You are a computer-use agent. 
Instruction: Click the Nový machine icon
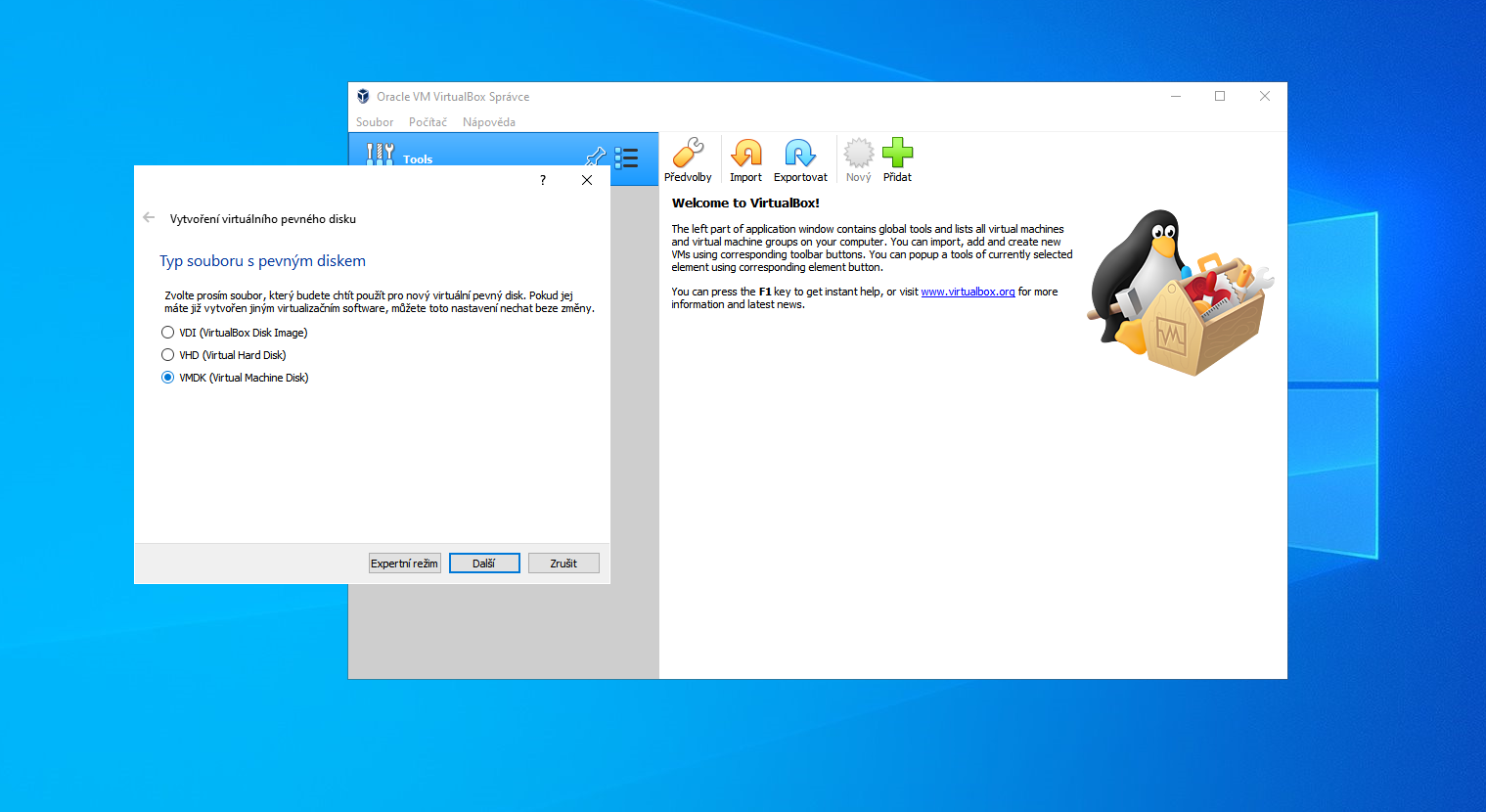point(858,160)
